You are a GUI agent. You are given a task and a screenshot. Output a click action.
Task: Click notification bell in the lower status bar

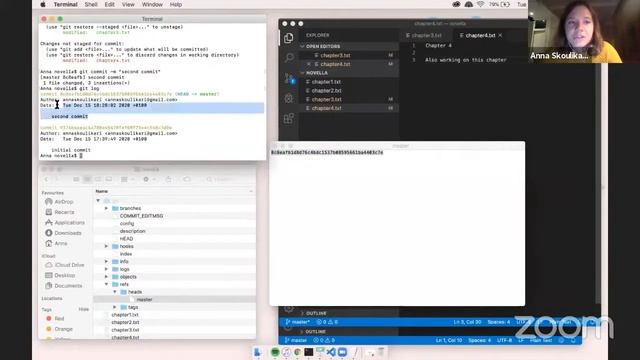573,340
